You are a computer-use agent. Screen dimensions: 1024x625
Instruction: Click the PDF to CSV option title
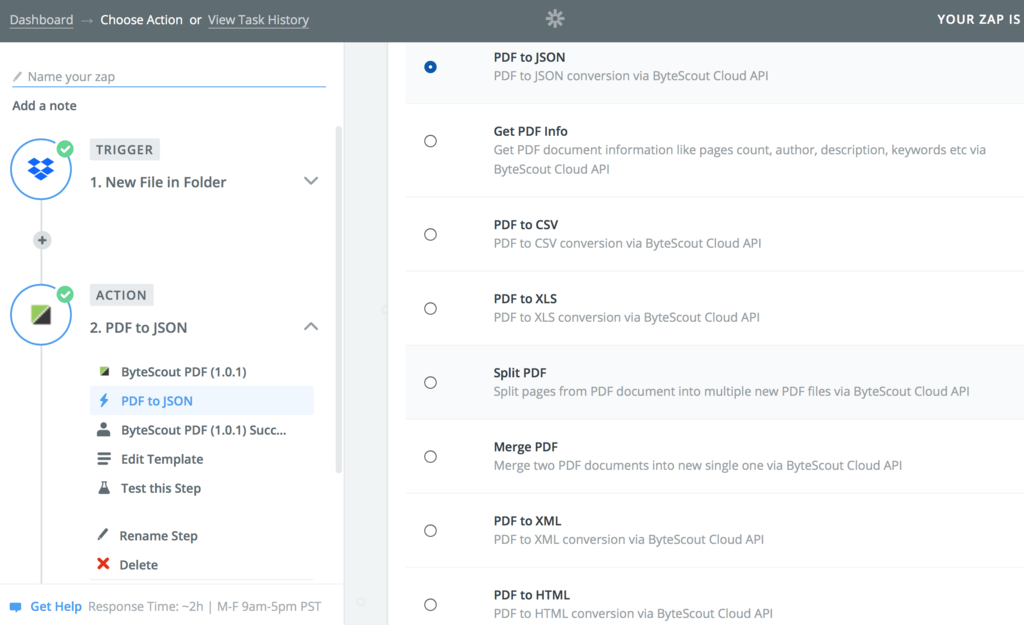tap(526, 225)
